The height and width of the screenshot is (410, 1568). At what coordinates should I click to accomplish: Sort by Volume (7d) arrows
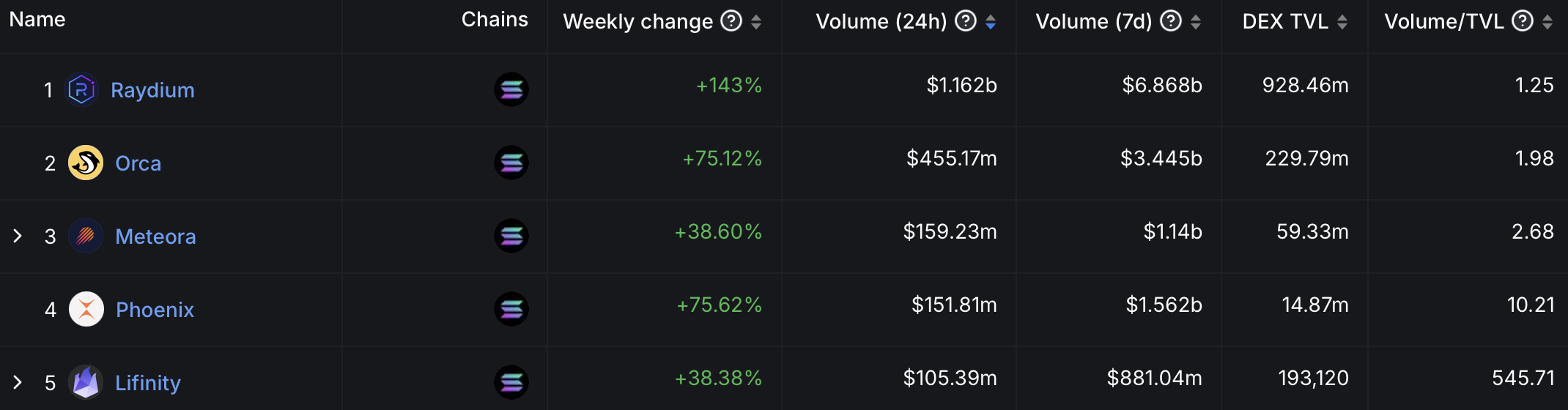click(1196, 22)
